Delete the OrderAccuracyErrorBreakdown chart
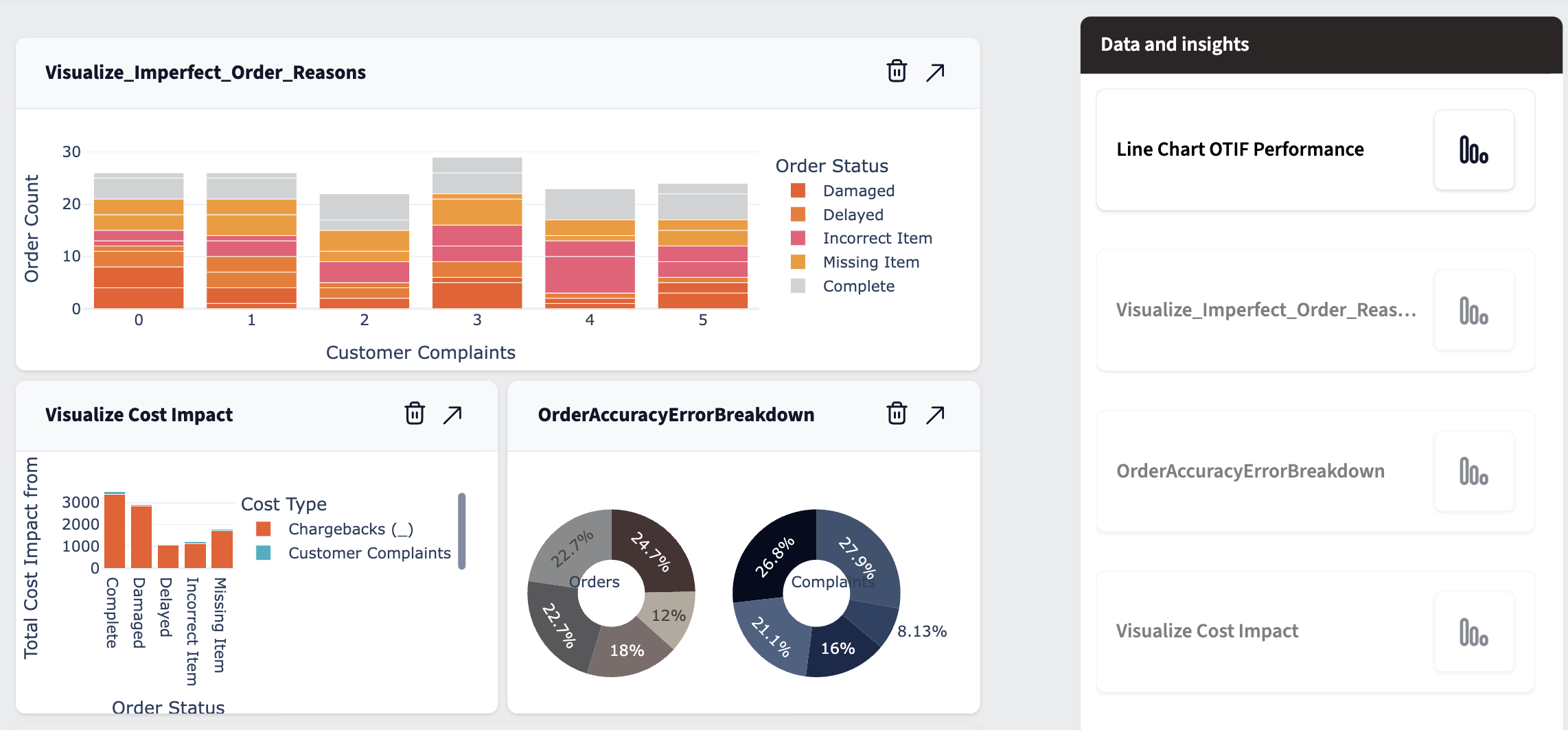 point(897,414)
